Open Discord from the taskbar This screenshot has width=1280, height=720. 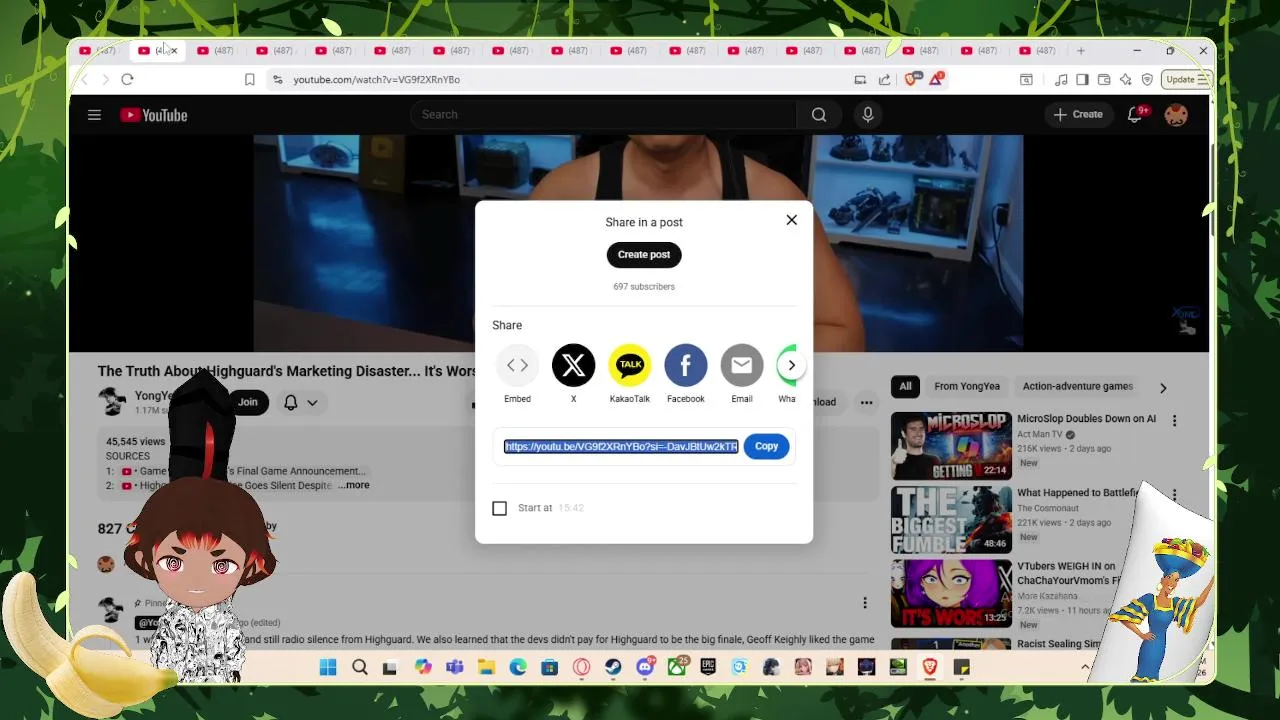pos(646,667)
